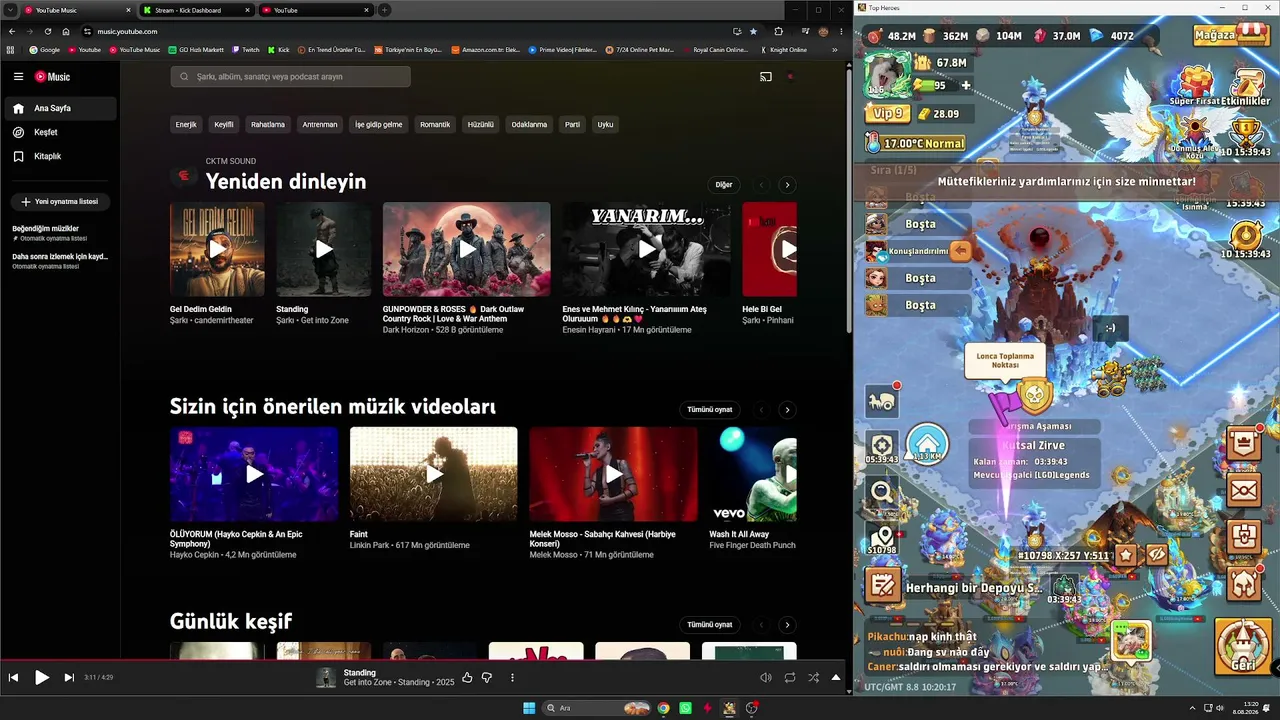Toggle the bookmark star in the address bar

tap(753, 31)
